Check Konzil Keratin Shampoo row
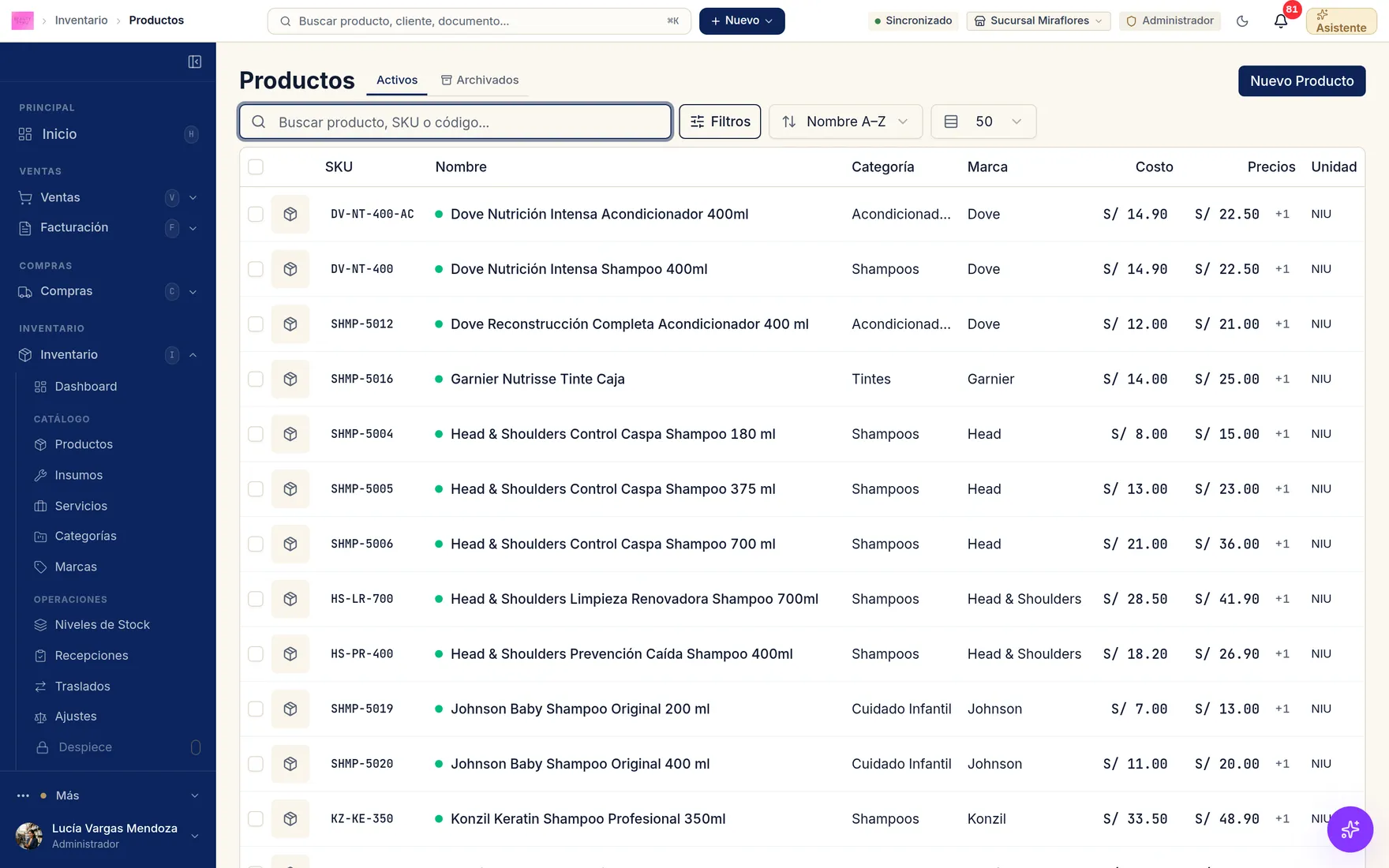Viewport: 1389px width, 868px height. 256,819
